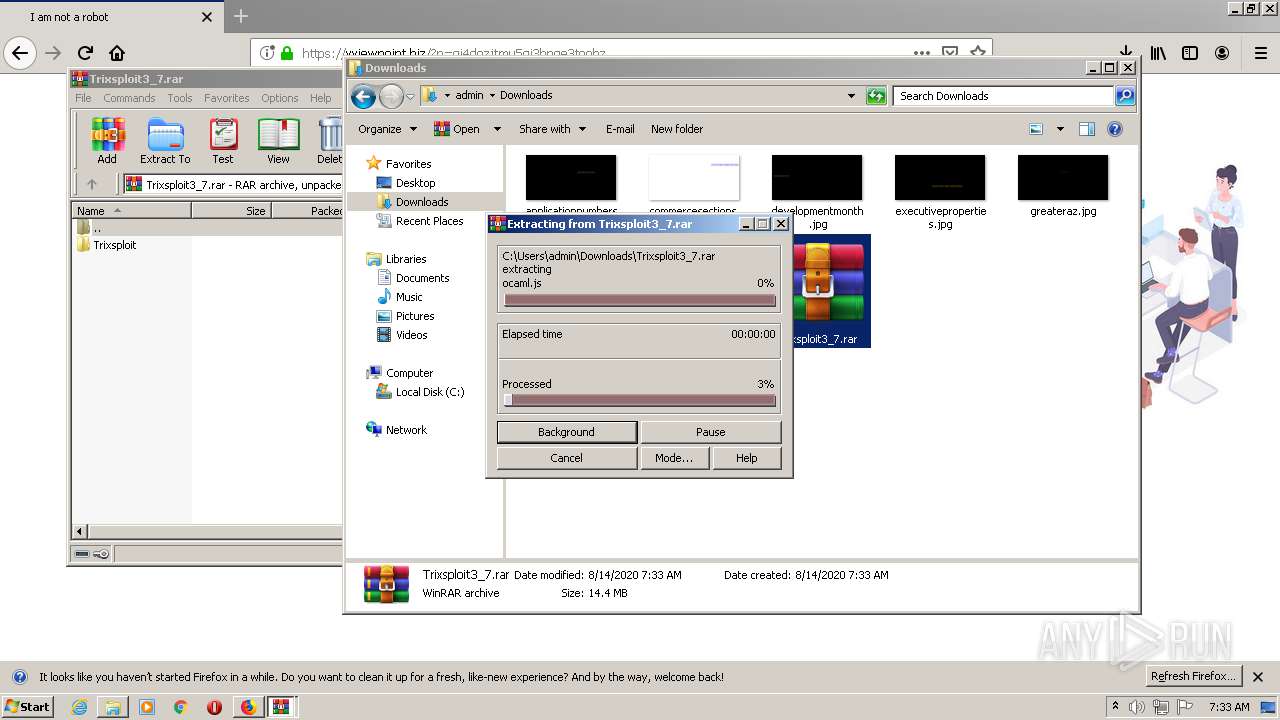The width and height of the screenshot is (1280, 720).
Task: Click the Test toolbar icon in WinRAR
Action: pyautogui.click(x=223, y=141)
